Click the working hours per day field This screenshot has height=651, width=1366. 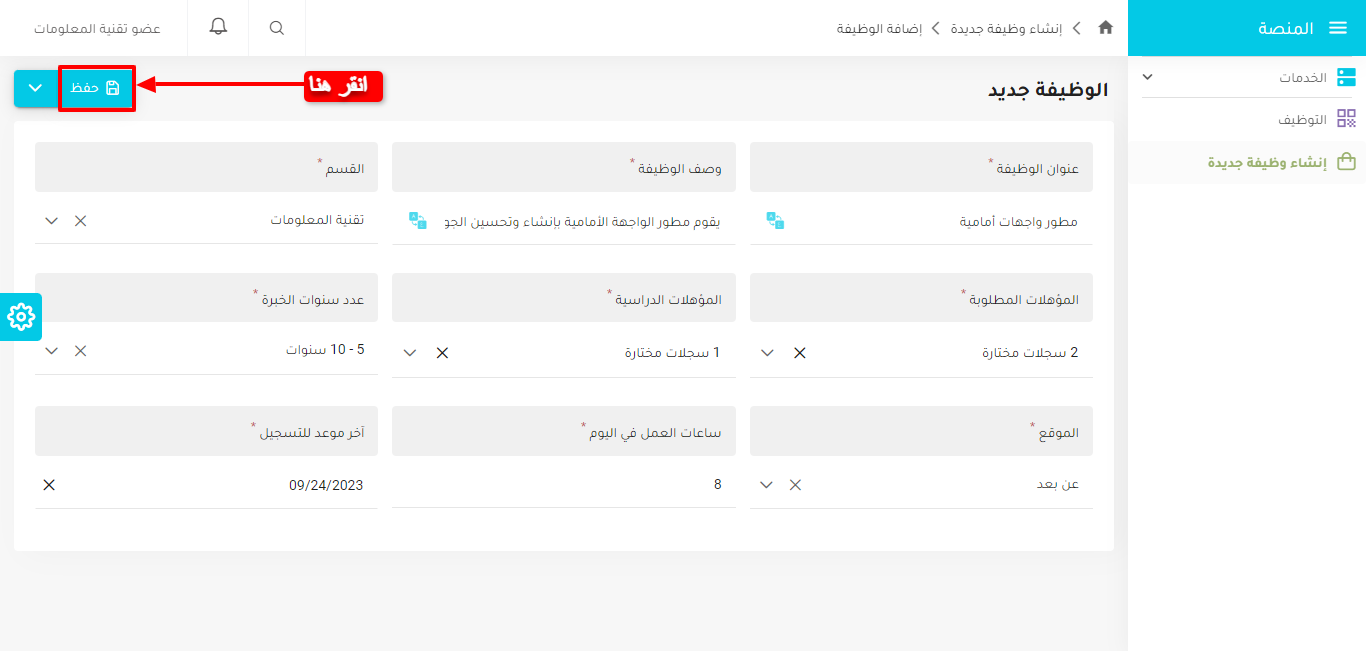(563, 485)
